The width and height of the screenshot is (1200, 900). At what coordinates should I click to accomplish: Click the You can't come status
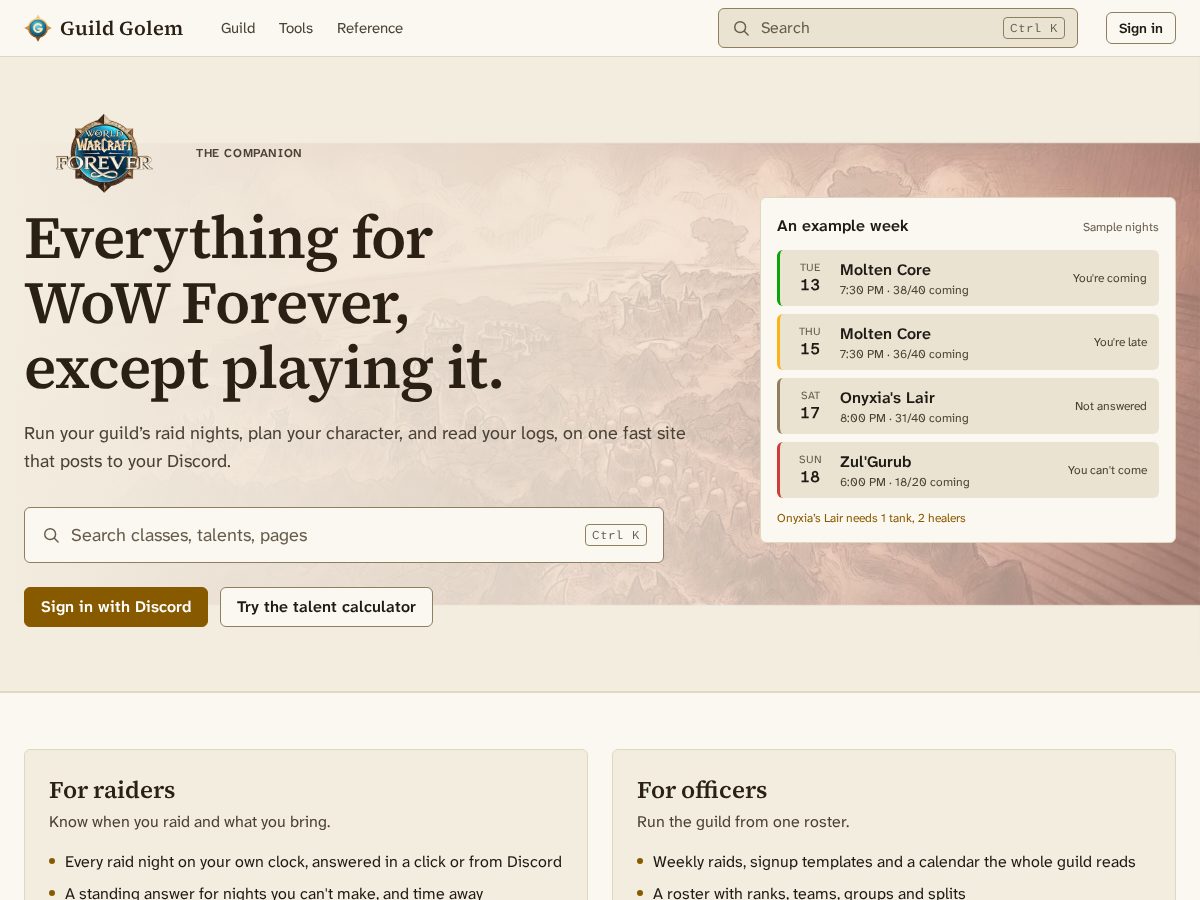pos(1107,470)
